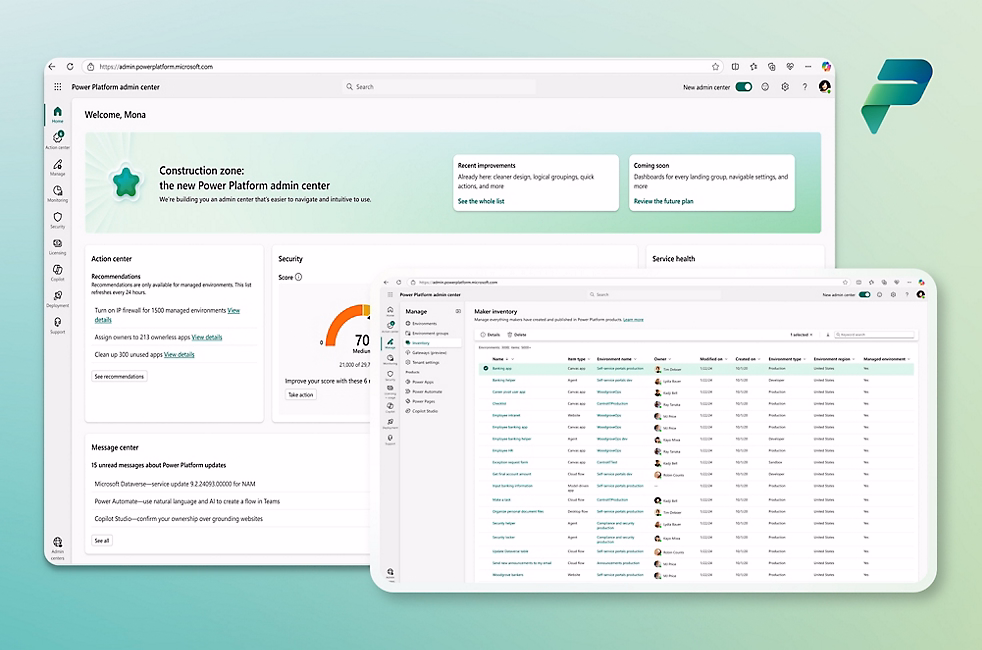Click the See recommendations button
The width and height of the screenshot is (982, 650).
pos(119,376)
